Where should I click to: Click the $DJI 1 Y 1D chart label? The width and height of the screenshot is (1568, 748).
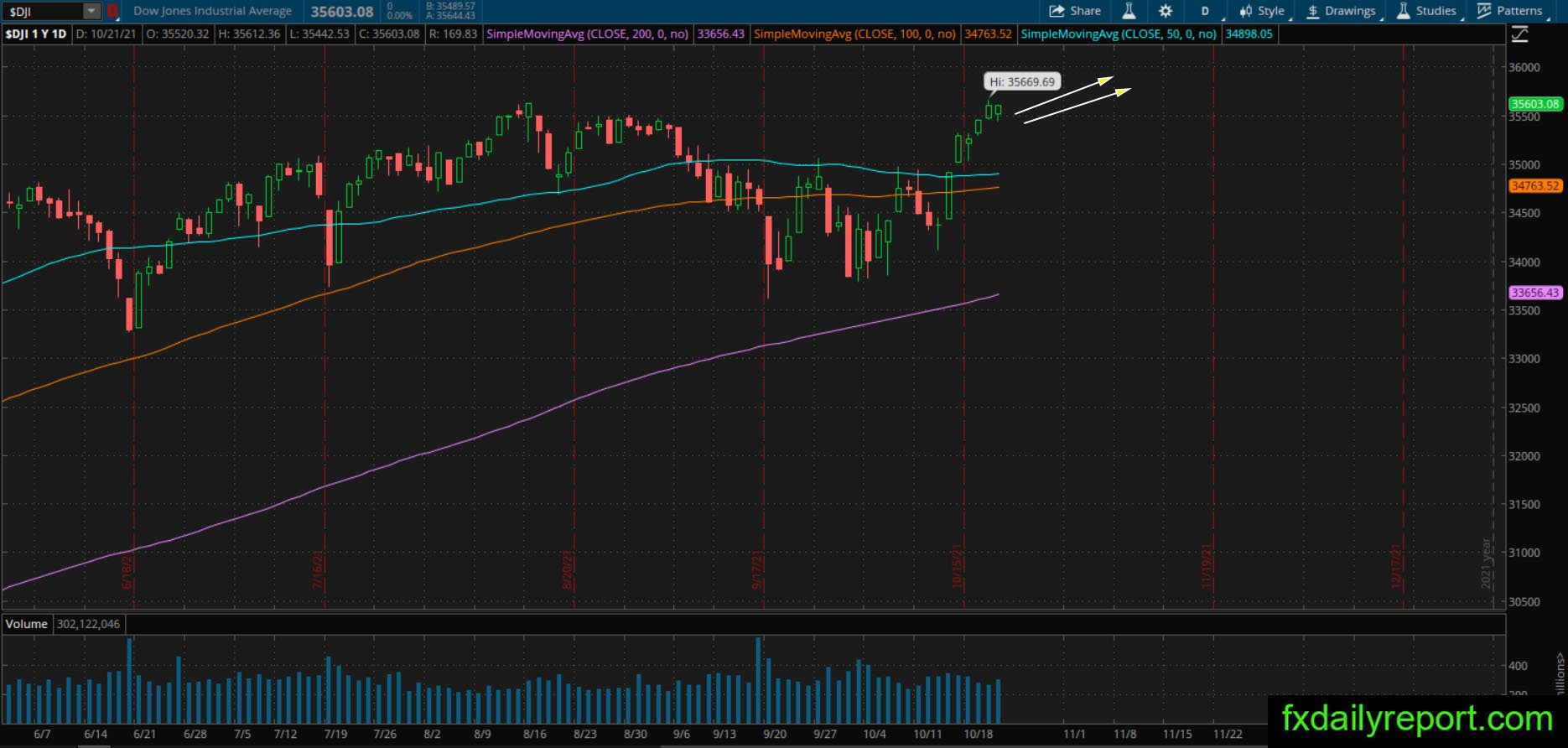[x=35, y=34]
